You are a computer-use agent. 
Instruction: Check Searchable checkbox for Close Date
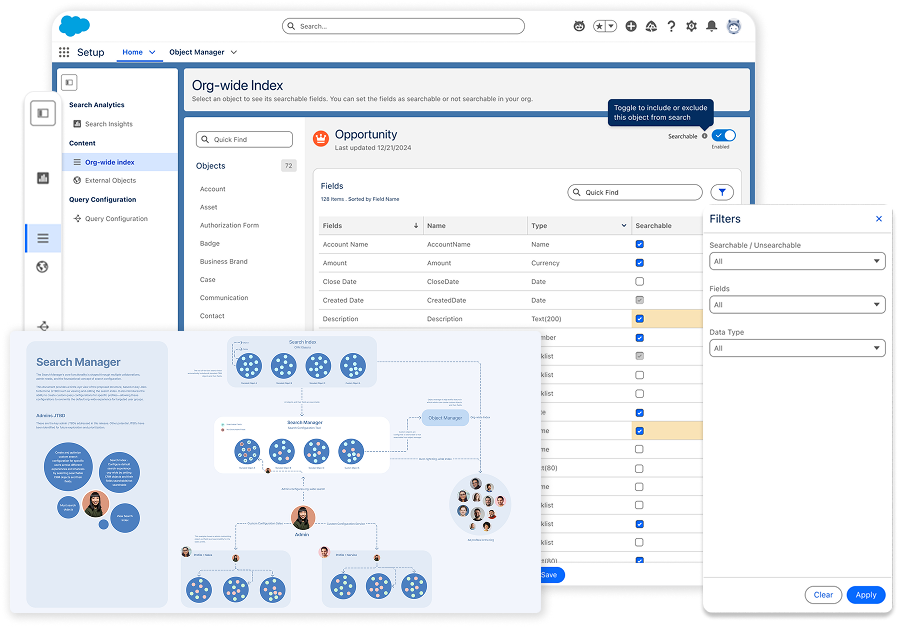pyautogui.click(x=640, y=282)
